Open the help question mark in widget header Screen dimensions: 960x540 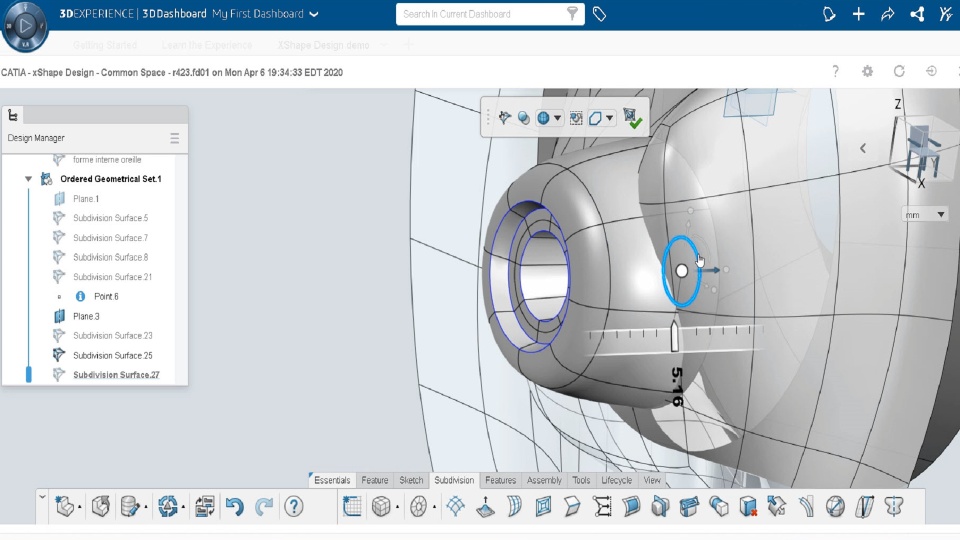click(835, 71)
